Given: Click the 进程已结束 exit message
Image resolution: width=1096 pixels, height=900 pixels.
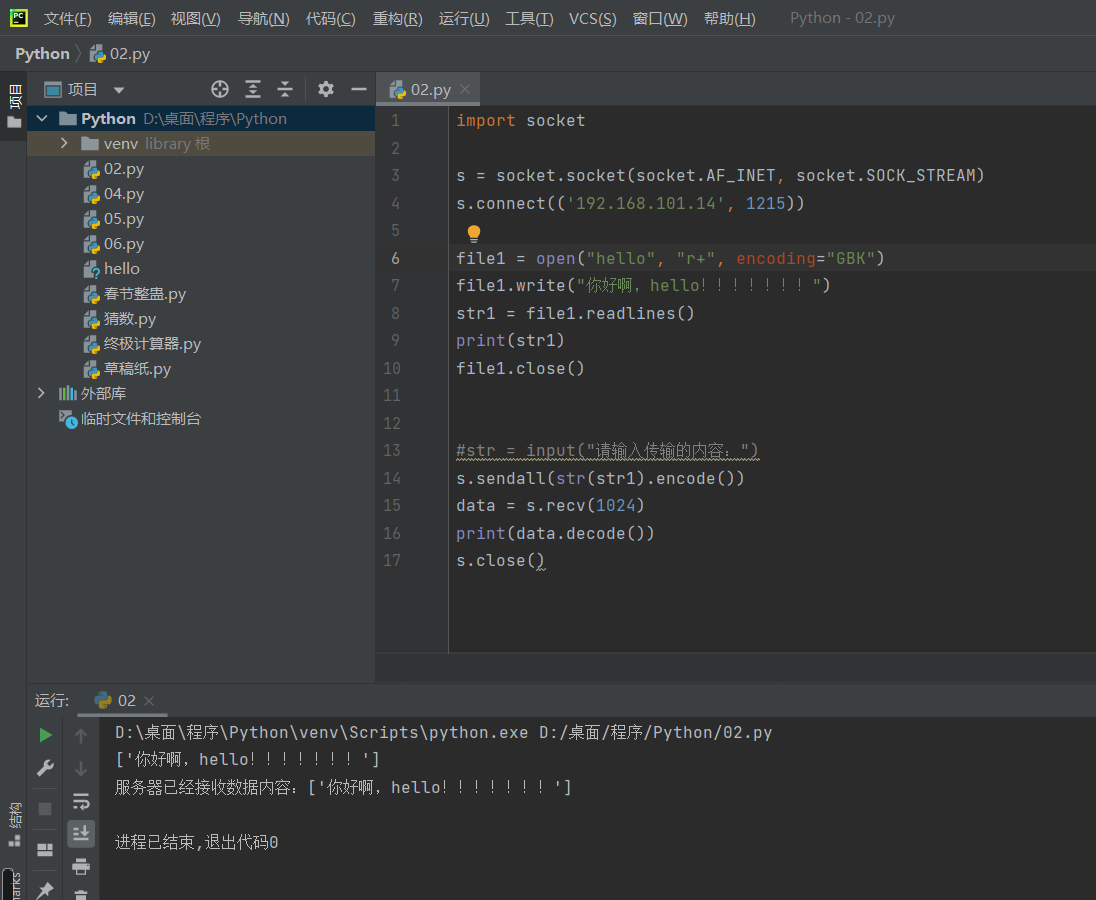Looking at the screenshot, I should [x=196, y=843].
